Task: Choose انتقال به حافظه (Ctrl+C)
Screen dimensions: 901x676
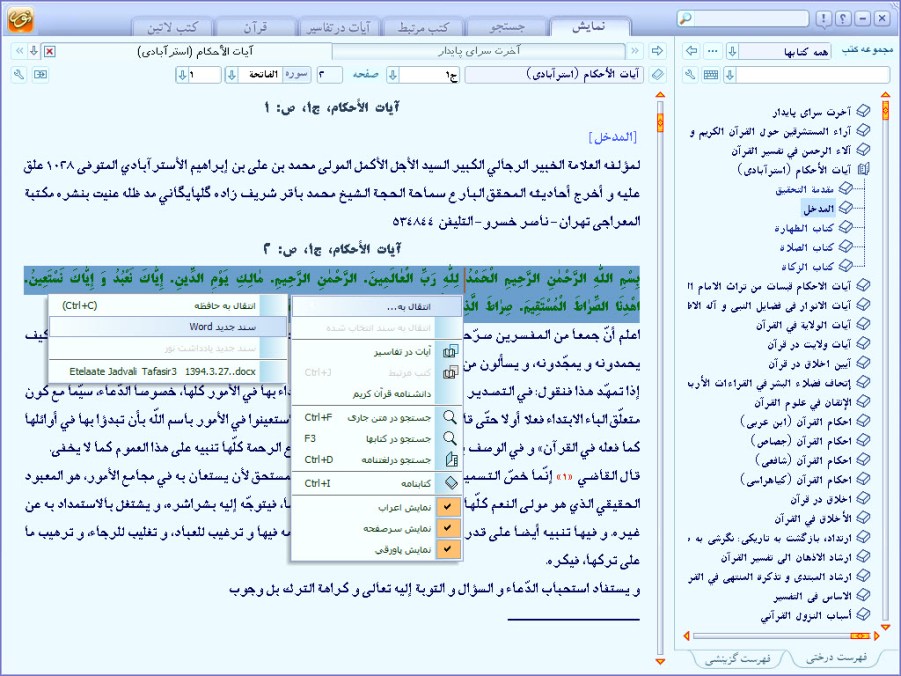Action: click(x=168, y=305)
